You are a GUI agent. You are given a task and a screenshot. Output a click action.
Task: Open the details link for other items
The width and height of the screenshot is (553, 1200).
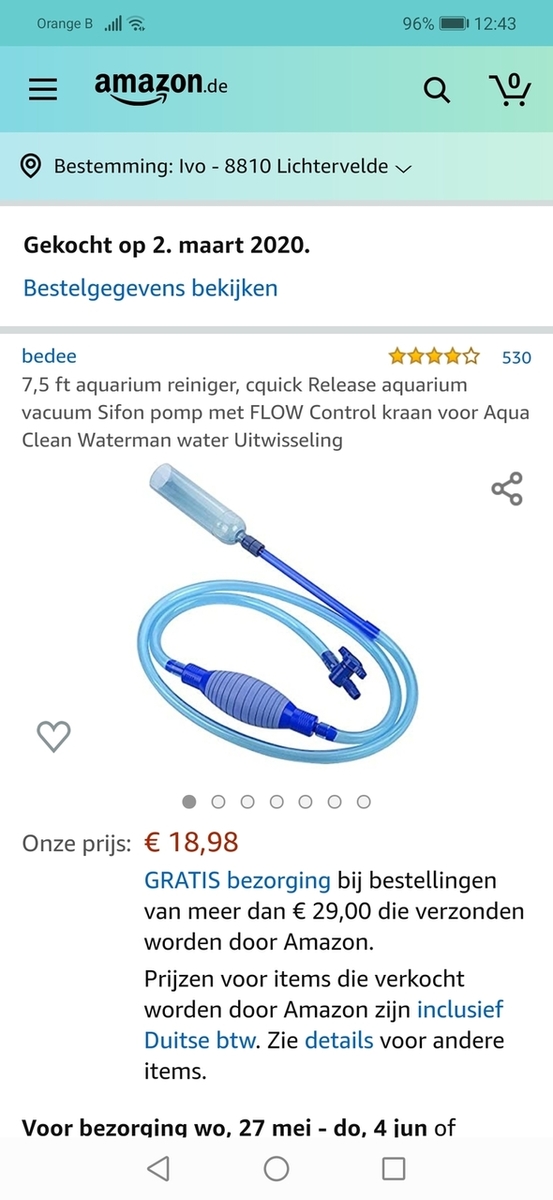pos(339,1040)
